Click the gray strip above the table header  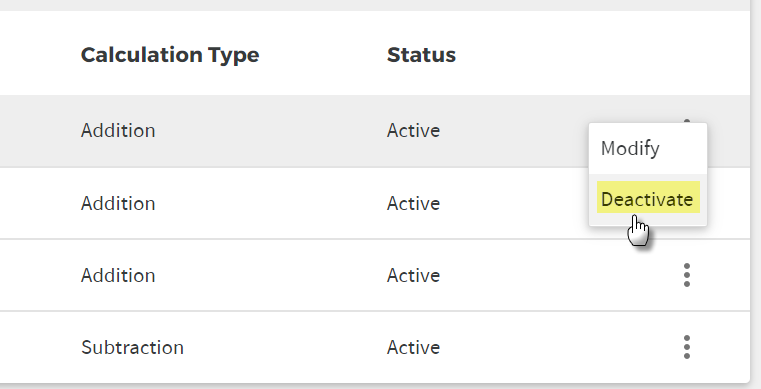375,5
